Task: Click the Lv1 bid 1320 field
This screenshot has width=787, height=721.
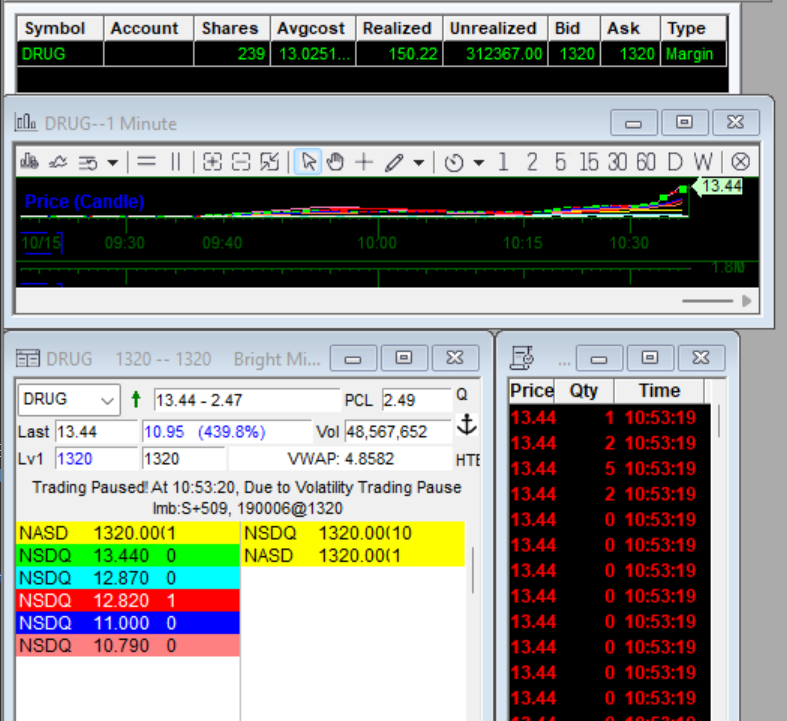Action: (96, 459)
